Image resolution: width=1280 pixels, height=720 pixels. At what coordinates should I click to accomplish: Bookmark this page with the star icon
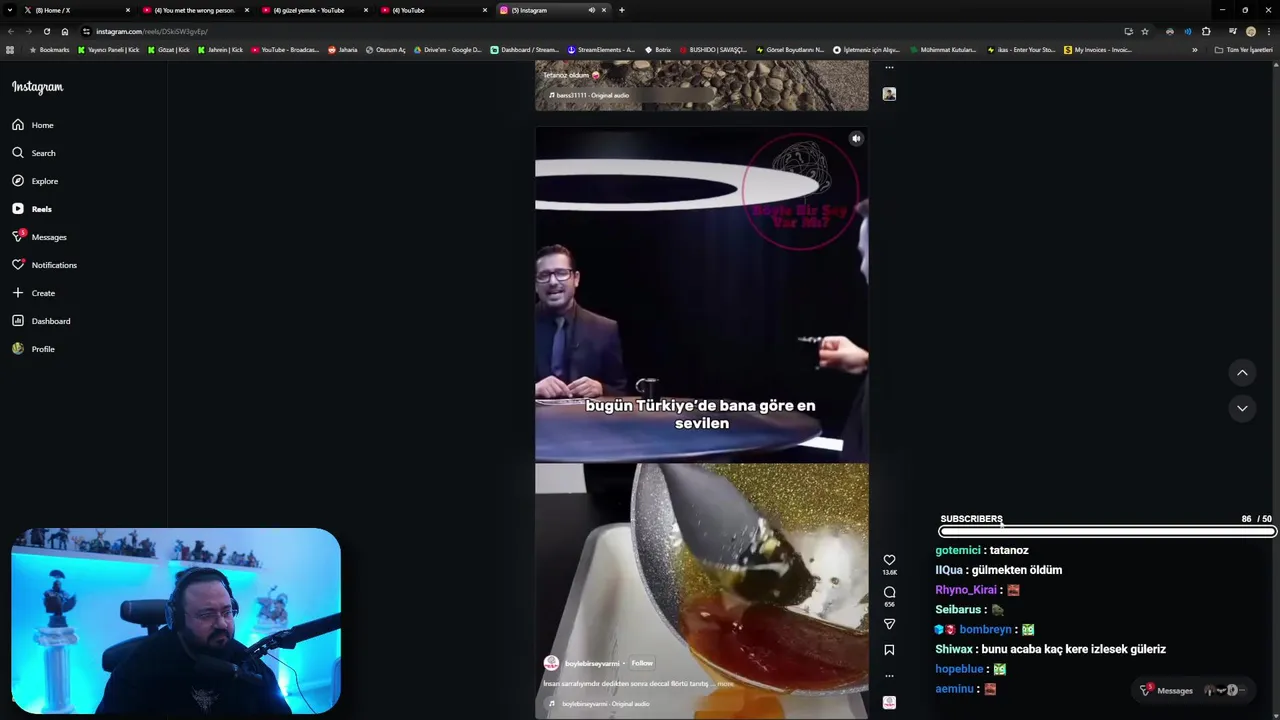point(1145,31)
